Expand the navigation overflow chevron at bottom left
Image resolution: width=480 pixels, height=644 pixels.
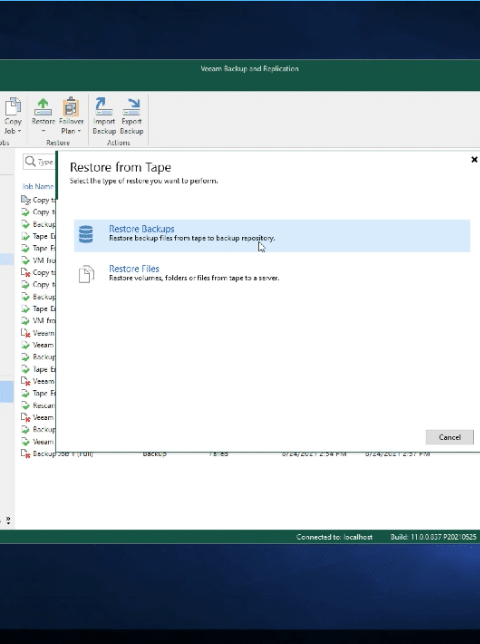tap(8, 520)
